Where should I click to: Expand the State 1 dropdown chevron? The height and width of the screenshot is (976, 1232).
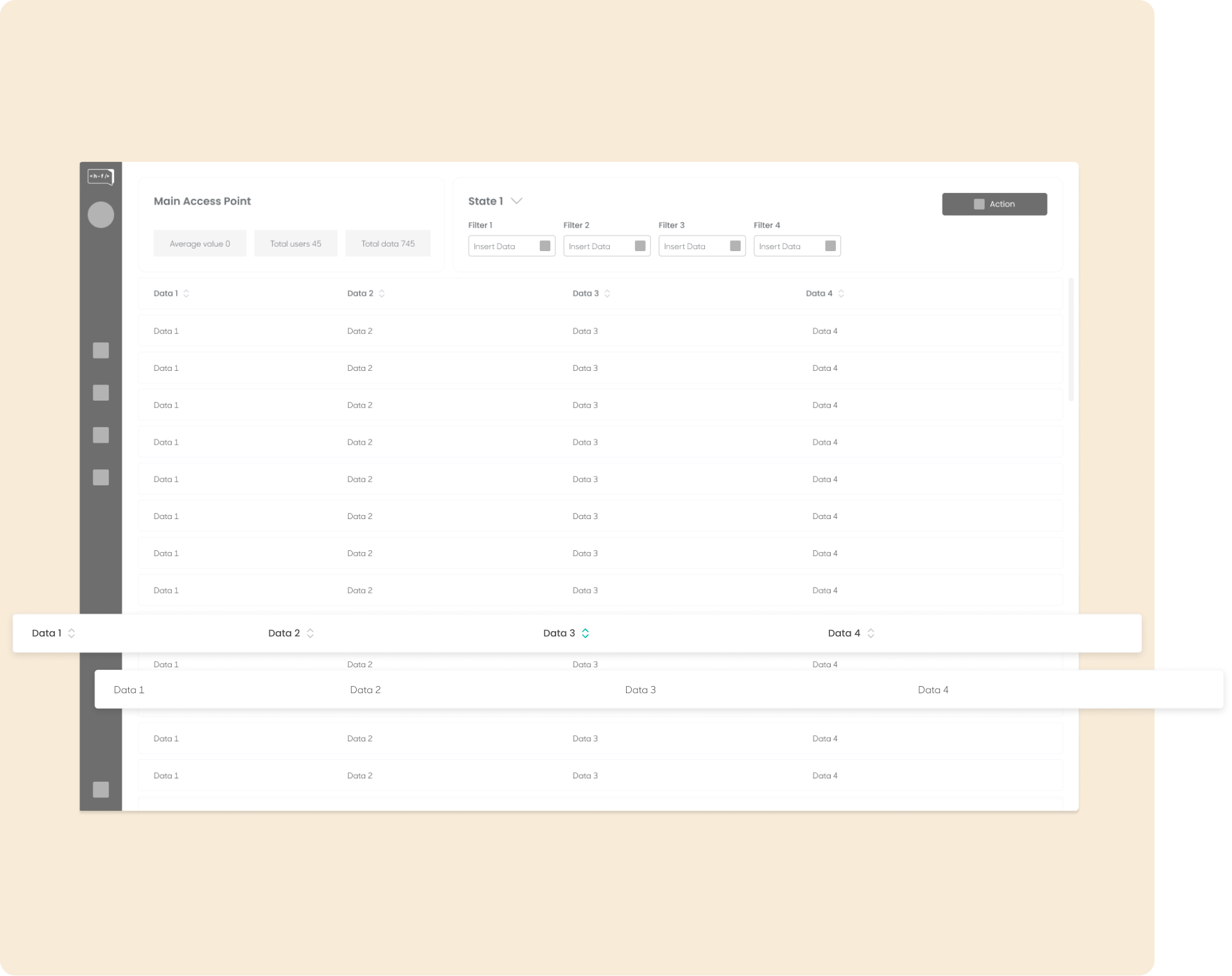517,201
